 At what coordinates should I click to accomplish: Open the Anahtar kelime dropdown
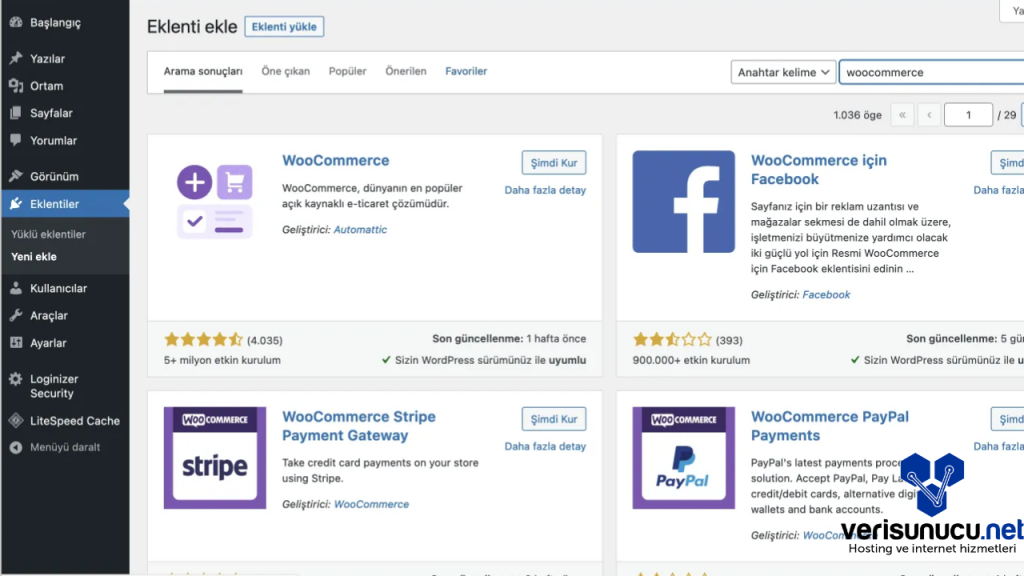[783, 72]
